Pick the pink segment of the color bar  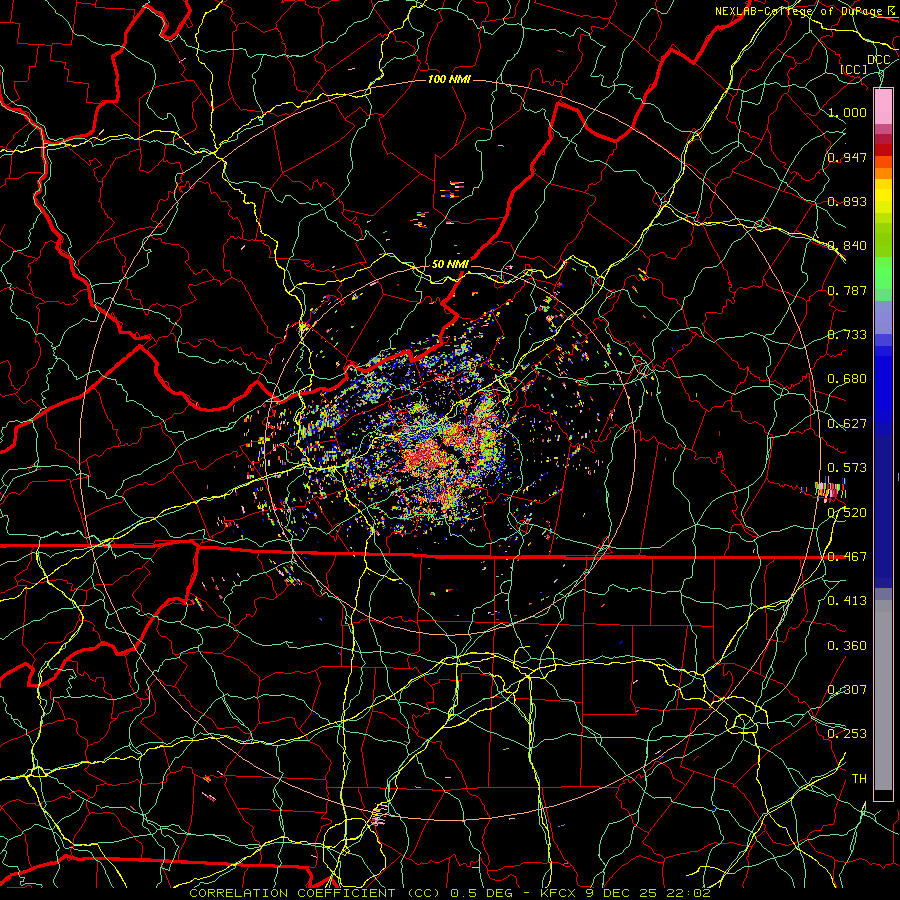pyautogui.click(x=883, y=106)
